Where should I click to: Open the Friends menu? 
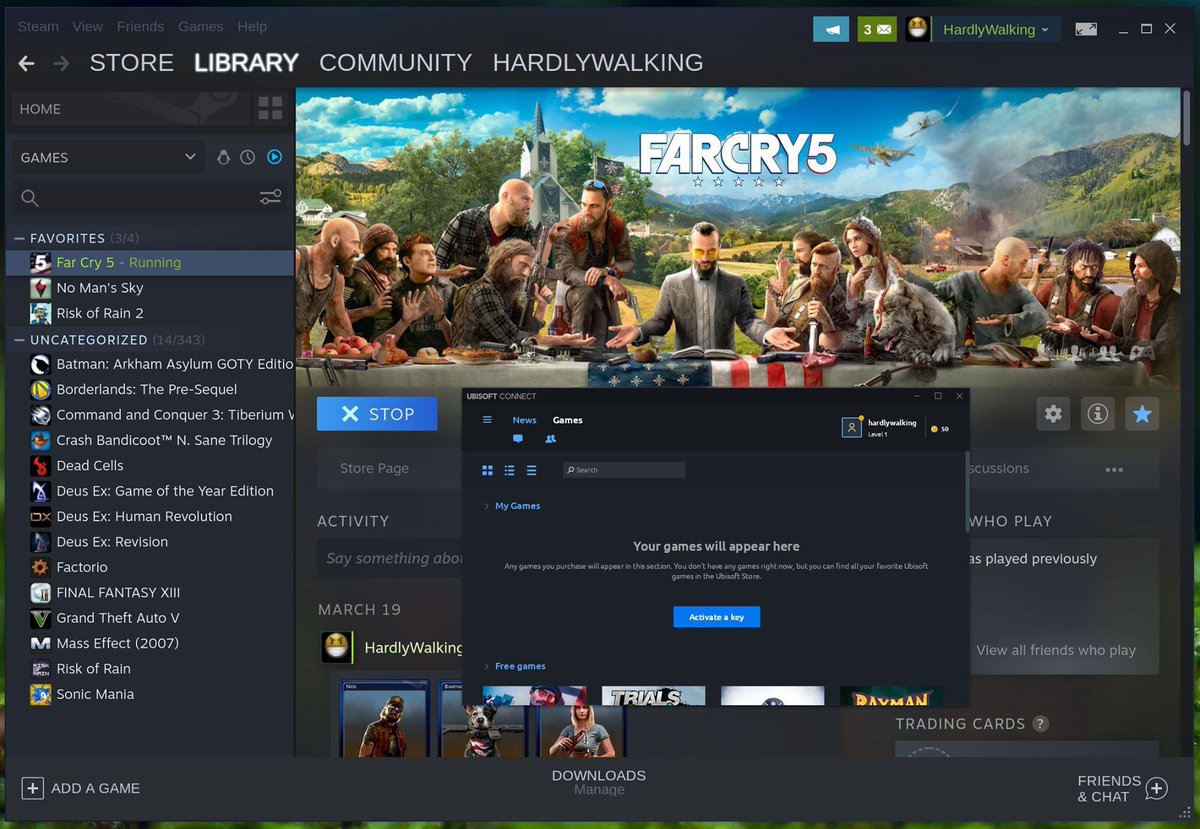pos(140,26)
